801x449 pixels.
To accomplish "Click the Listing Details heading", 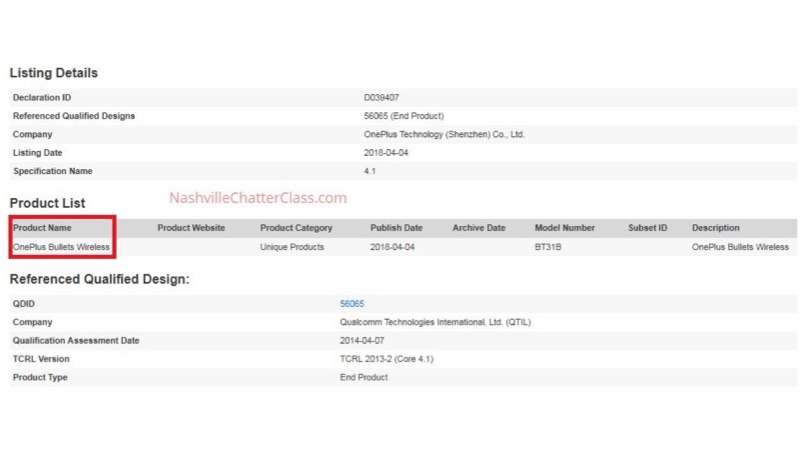I will coord(54,73).
